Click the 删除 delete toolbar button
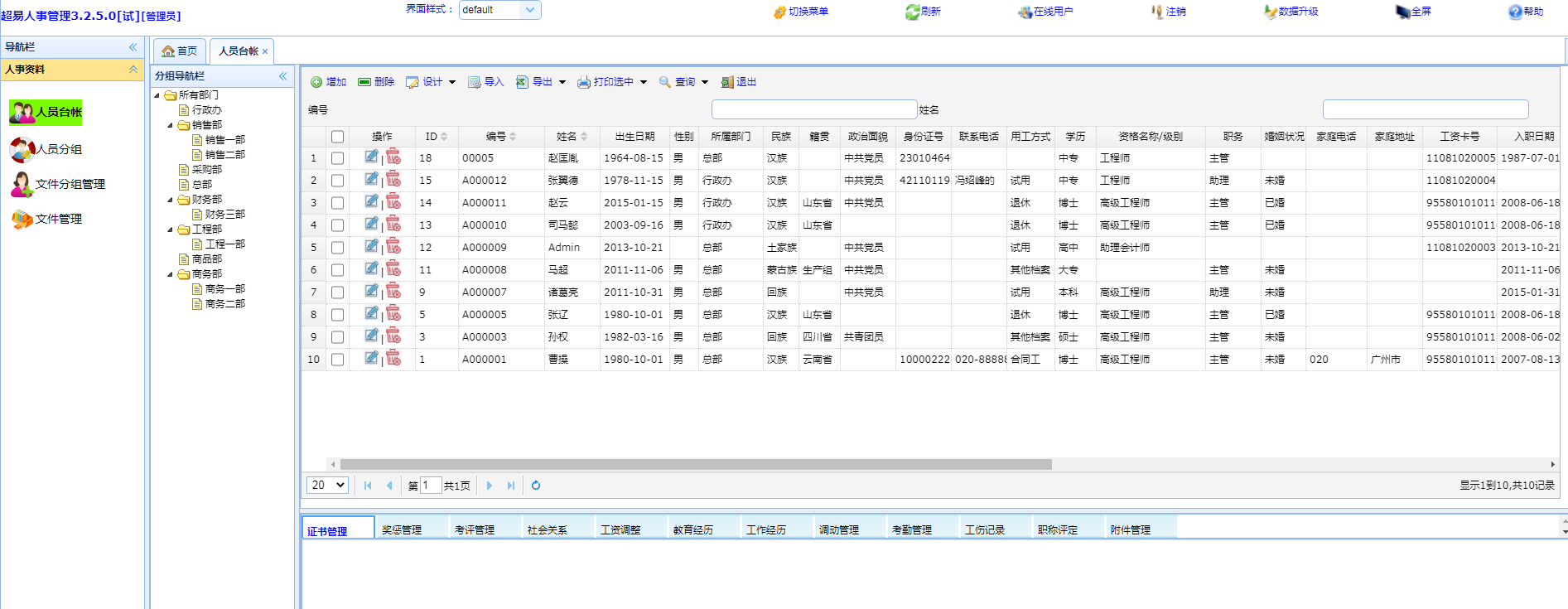The width and height of the screenshot is (1568, 609). point(376,82)
